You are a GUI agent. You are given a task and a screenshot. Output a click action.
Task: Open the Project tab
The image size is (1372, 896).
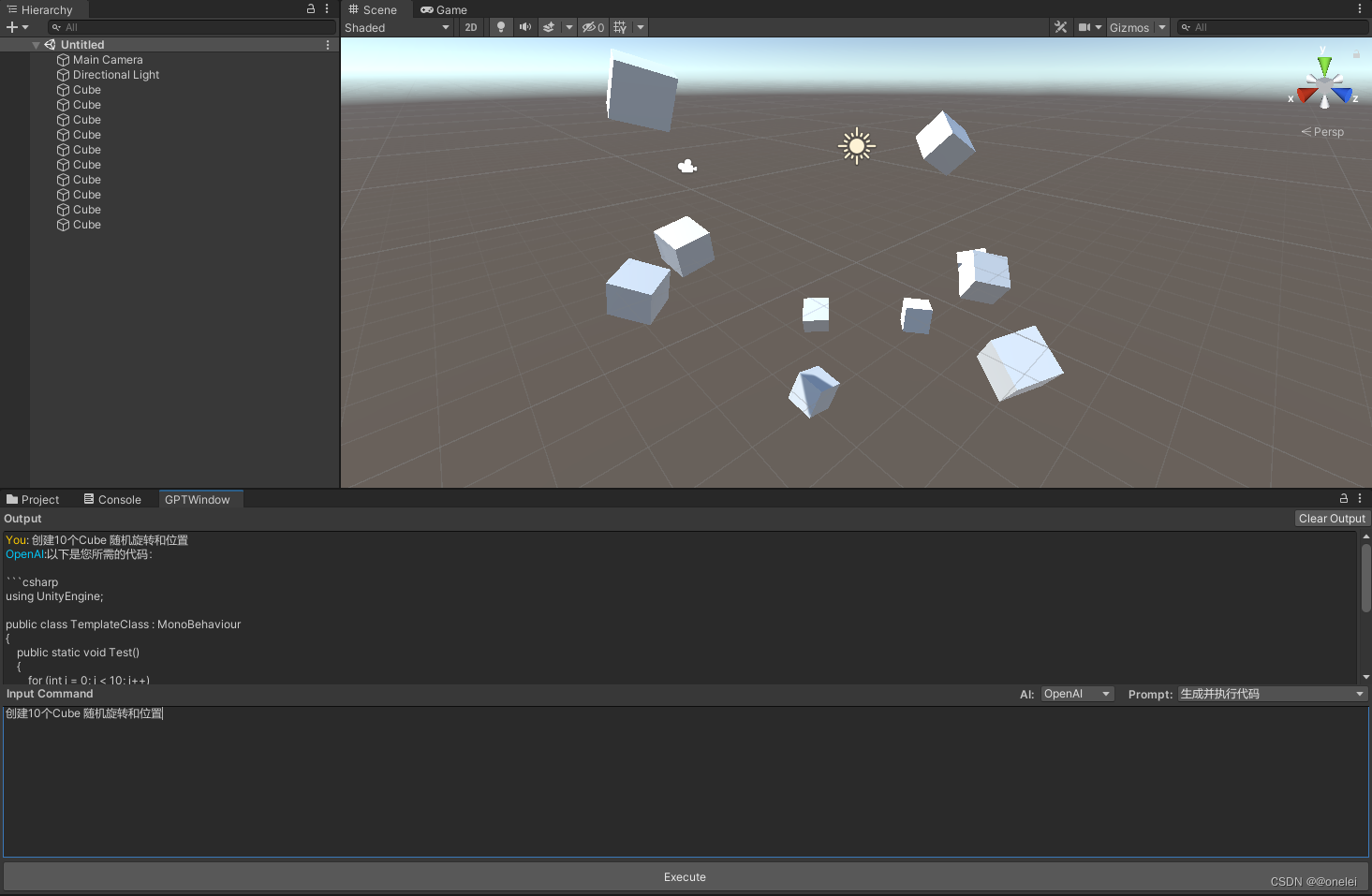point(33,499)
